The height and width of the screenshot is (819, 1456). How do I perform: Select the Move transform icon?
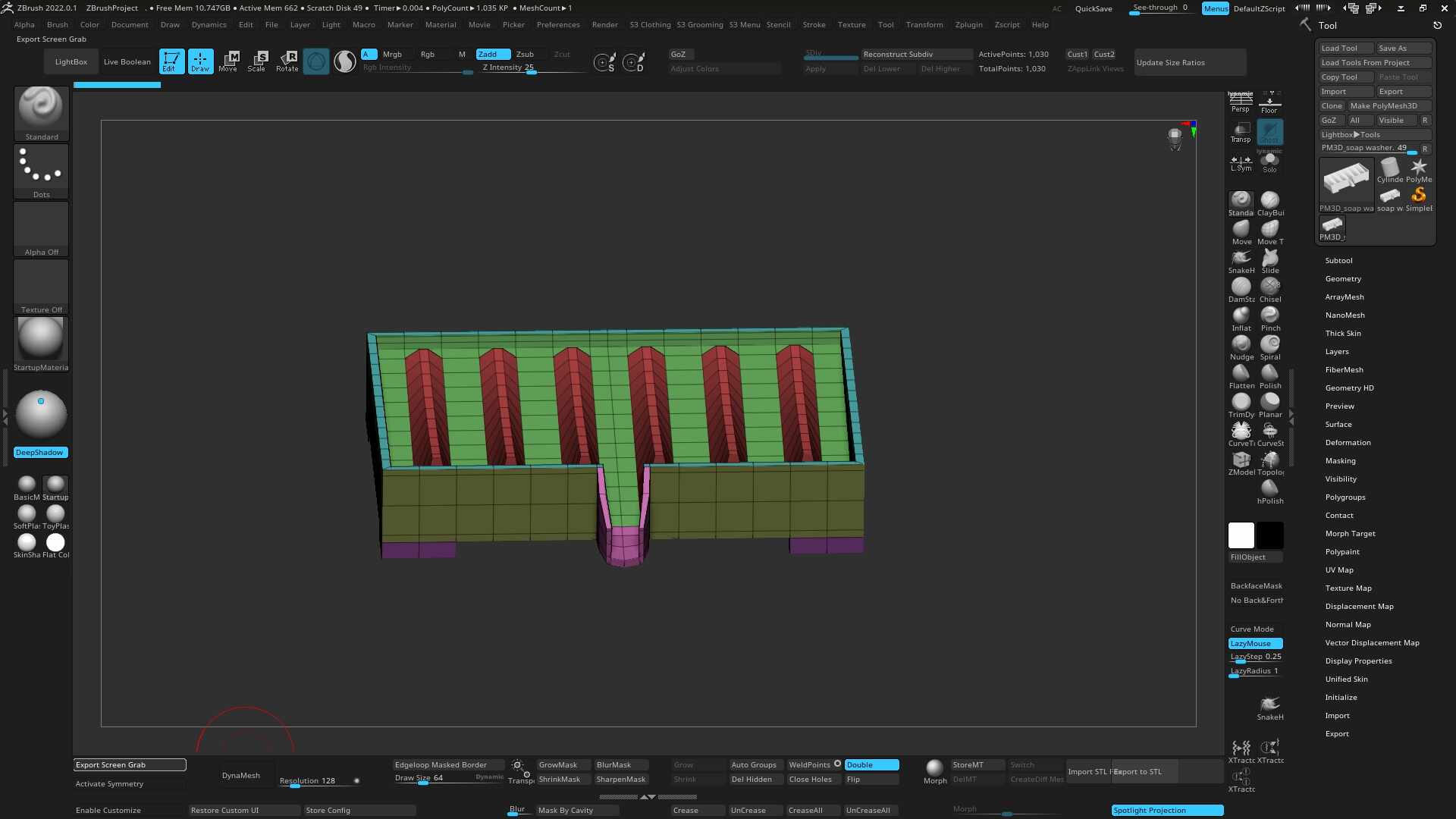[x=228, y=61]
